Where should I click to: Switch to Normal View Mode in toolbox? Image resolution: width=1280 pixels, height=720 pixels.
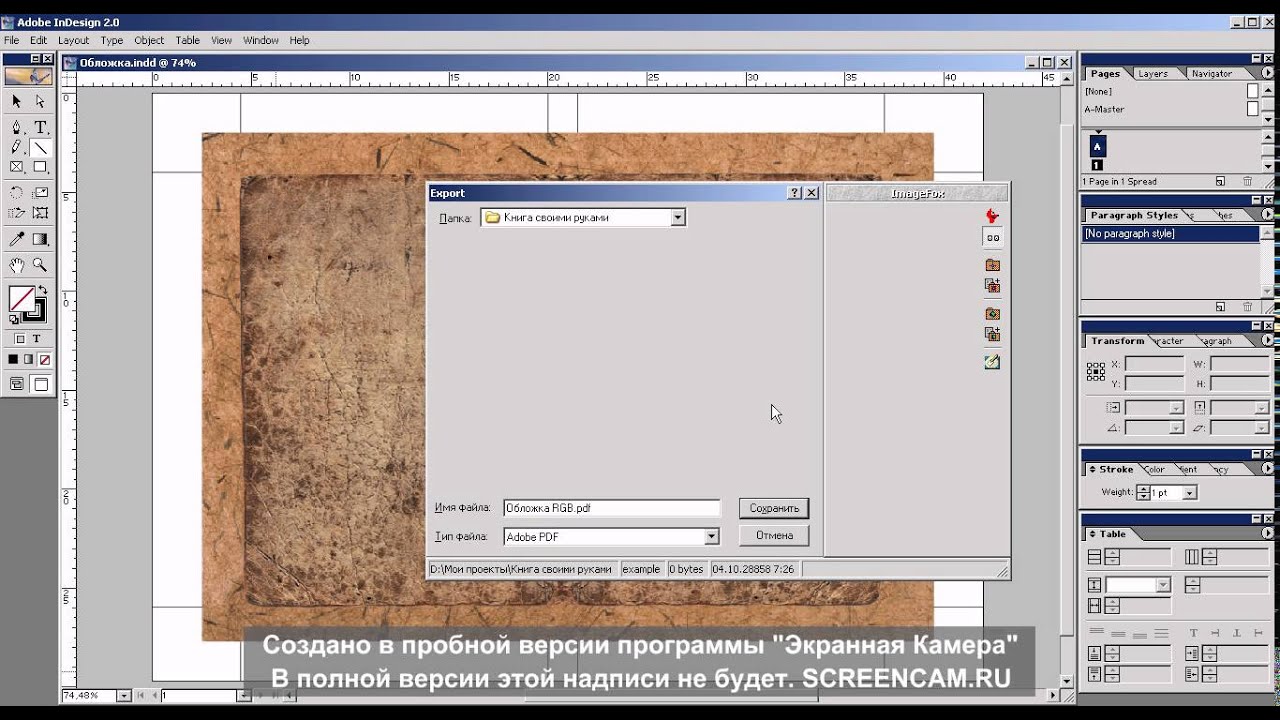(x=17, y=384)
